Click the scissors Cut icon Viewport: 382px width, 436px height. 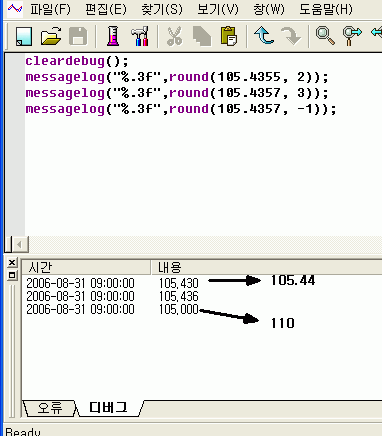[x=174, y=36]
